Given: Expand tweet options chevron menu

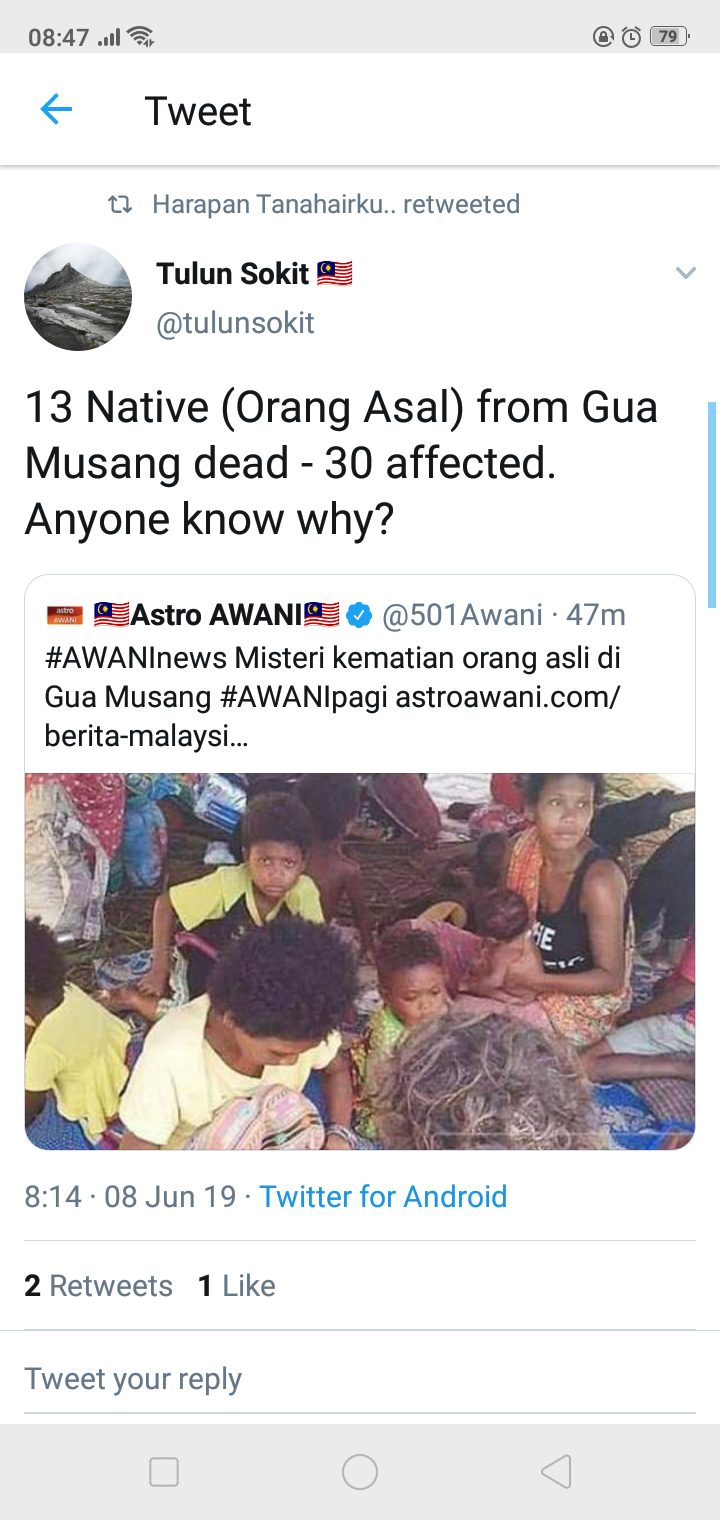Looking at the screenshot, I should 685,273.
